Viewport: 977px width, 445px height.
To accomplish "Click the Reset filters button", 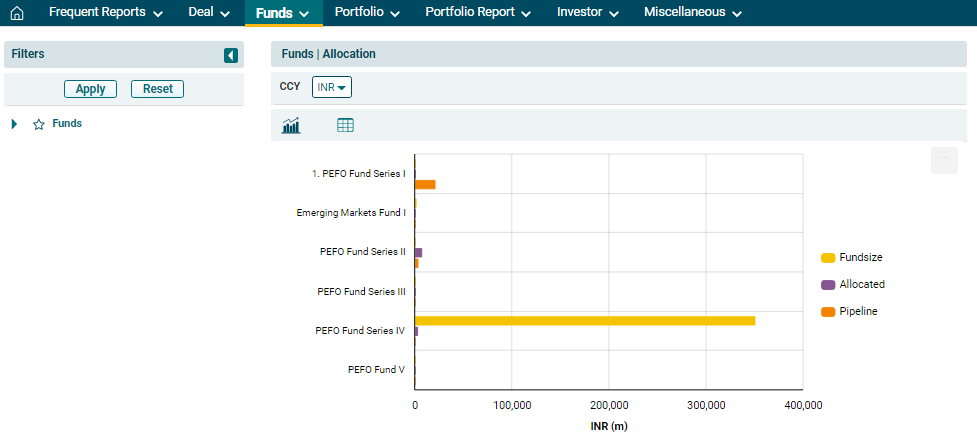I will (158, 89).
